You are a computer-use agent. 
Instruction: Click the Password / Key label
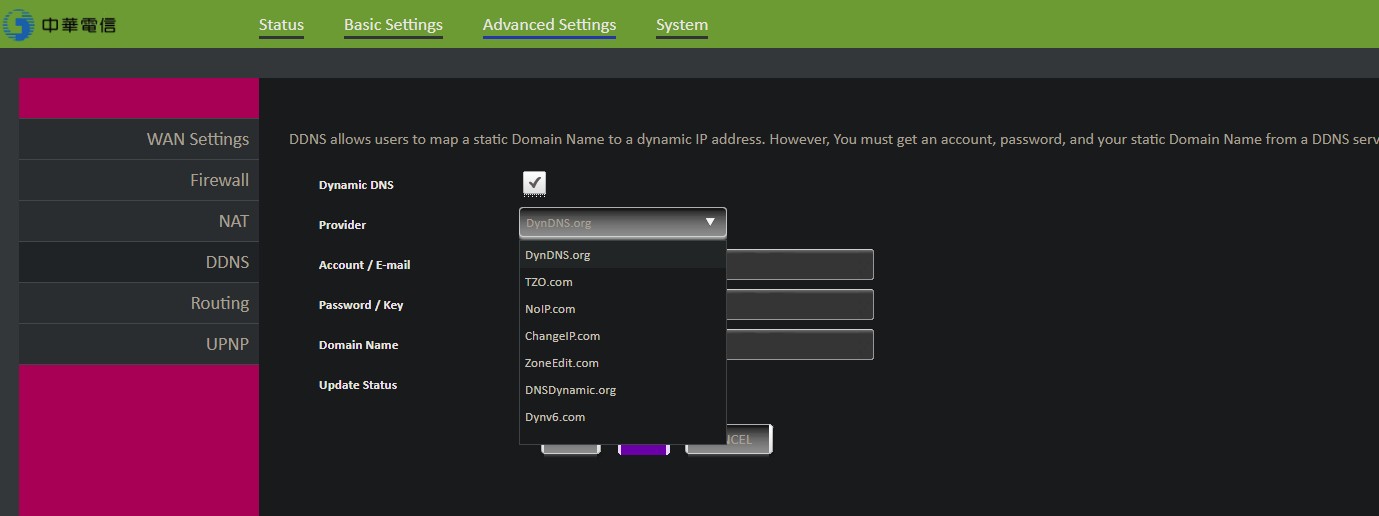click(361, 305)
